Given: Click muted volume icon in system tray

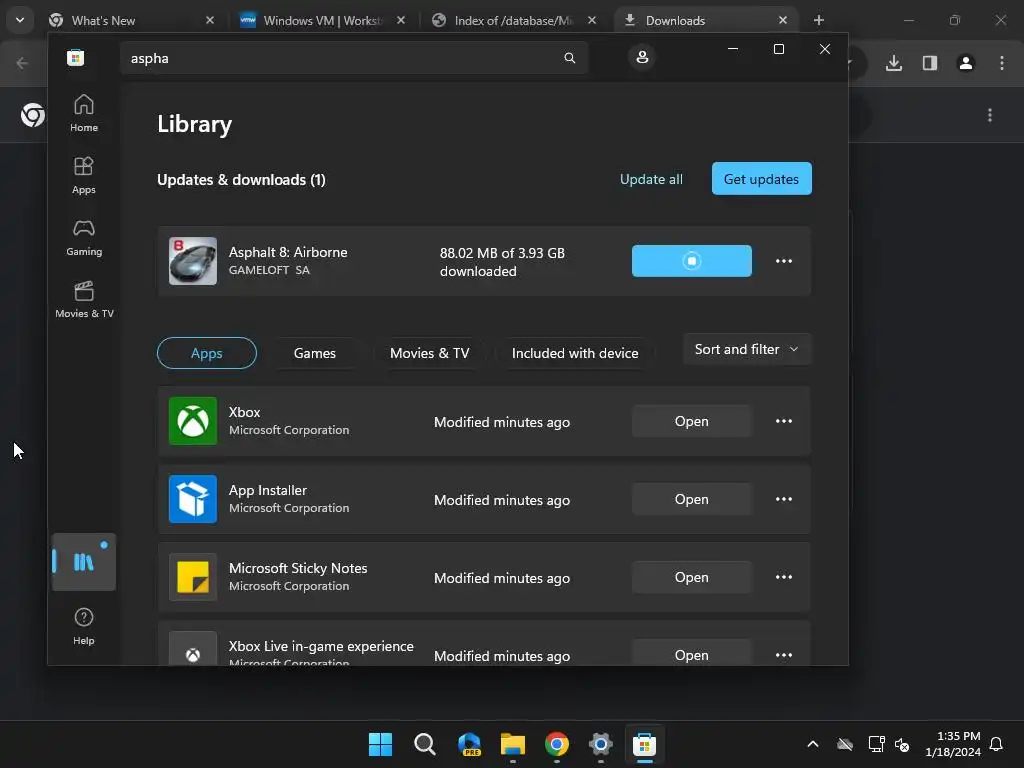Looking at the screenshot, I should coord(902,744).
